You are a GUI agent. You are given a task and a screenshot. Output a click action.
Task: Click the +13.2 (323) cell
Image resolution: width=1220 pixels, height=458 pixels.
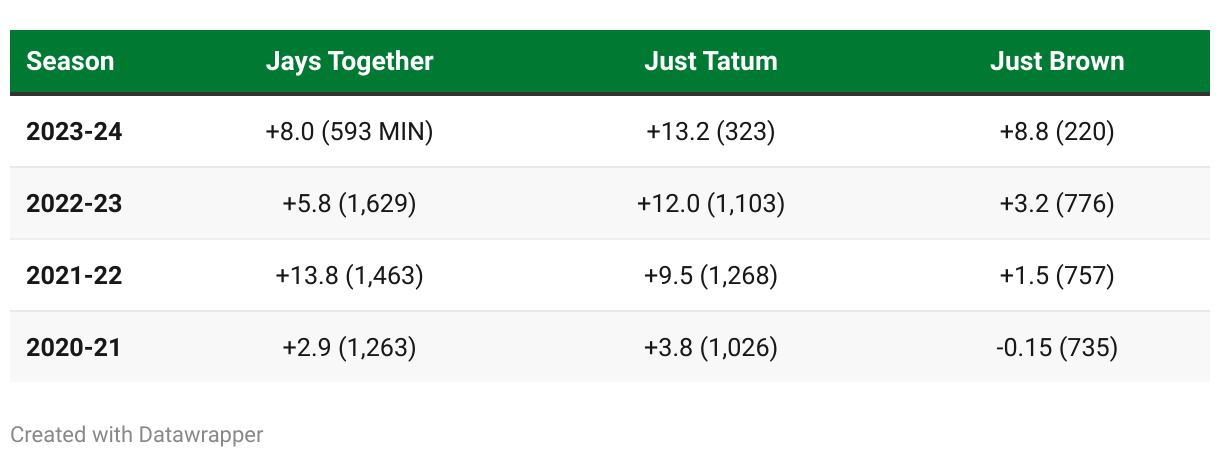pos(710,131)
